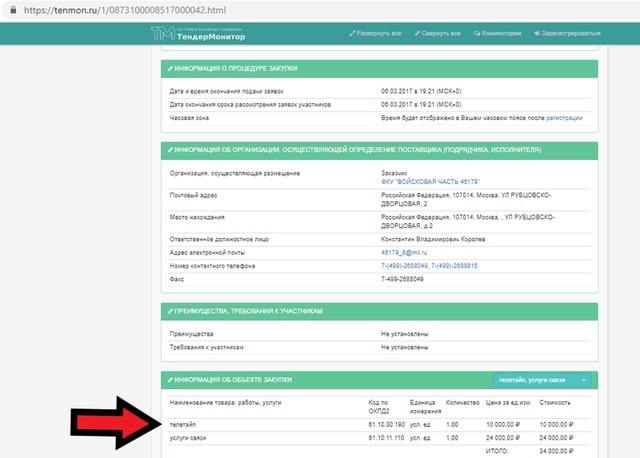Click the dropdown caret arrow on green button
The height and width of the screenshot is (458, 640).
pos(584,380)
